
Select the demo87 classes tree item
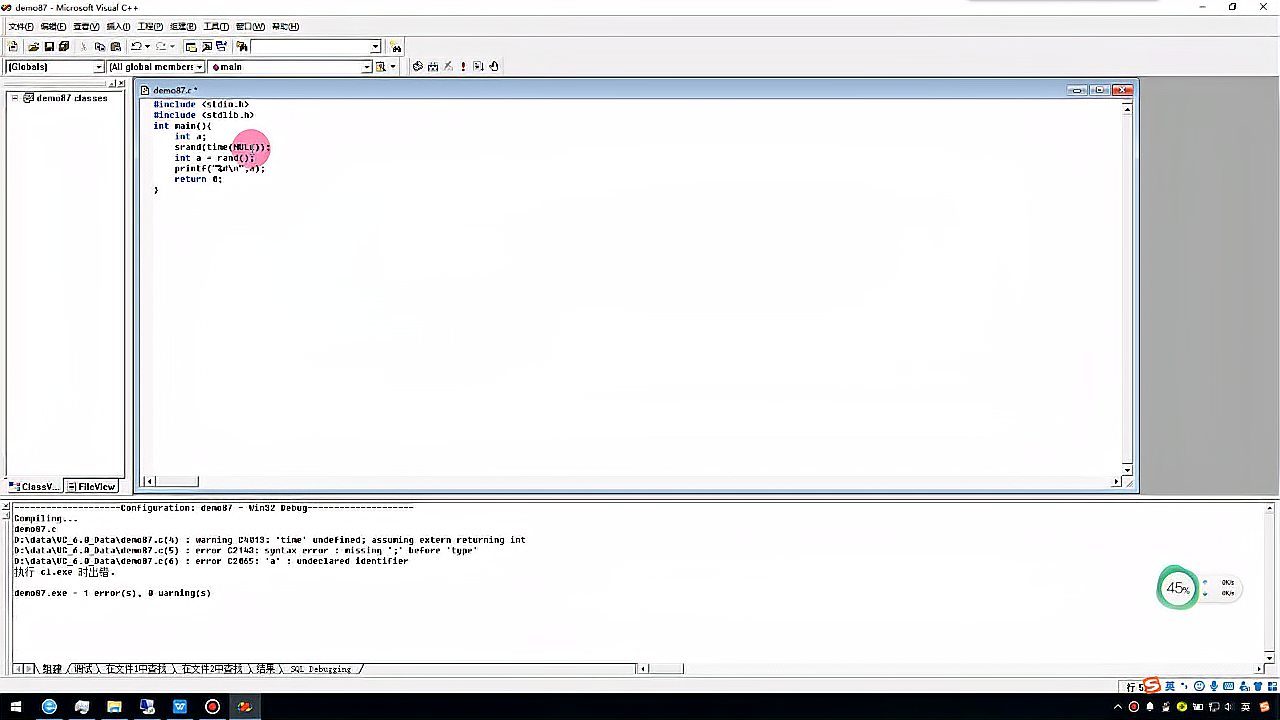click(x=71, y=98)
